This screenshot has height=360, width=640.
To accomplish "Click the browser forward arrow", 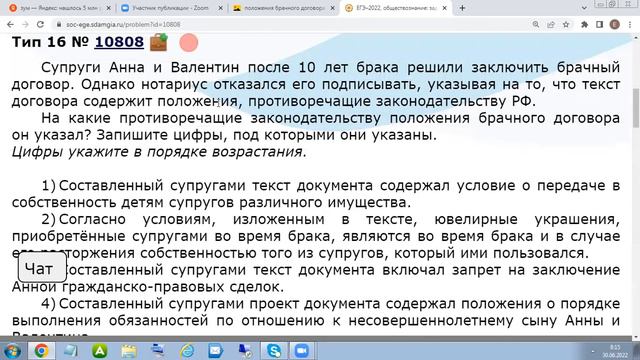I will pyautogui.click(x=25, y=24).
